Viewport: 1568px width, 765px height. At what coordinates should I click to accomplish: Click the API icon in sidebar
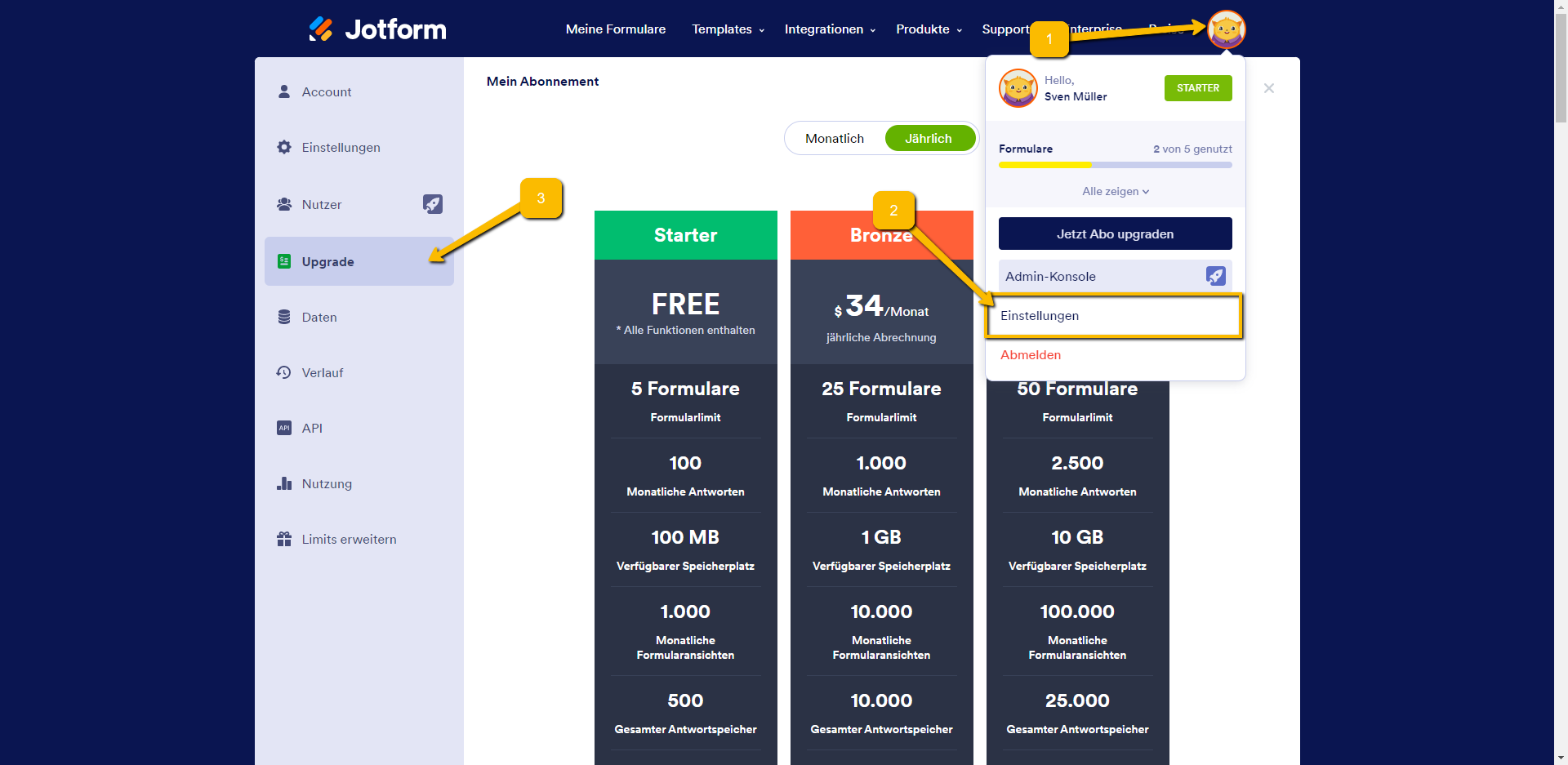pyautogui.click(x=284, y=428)
